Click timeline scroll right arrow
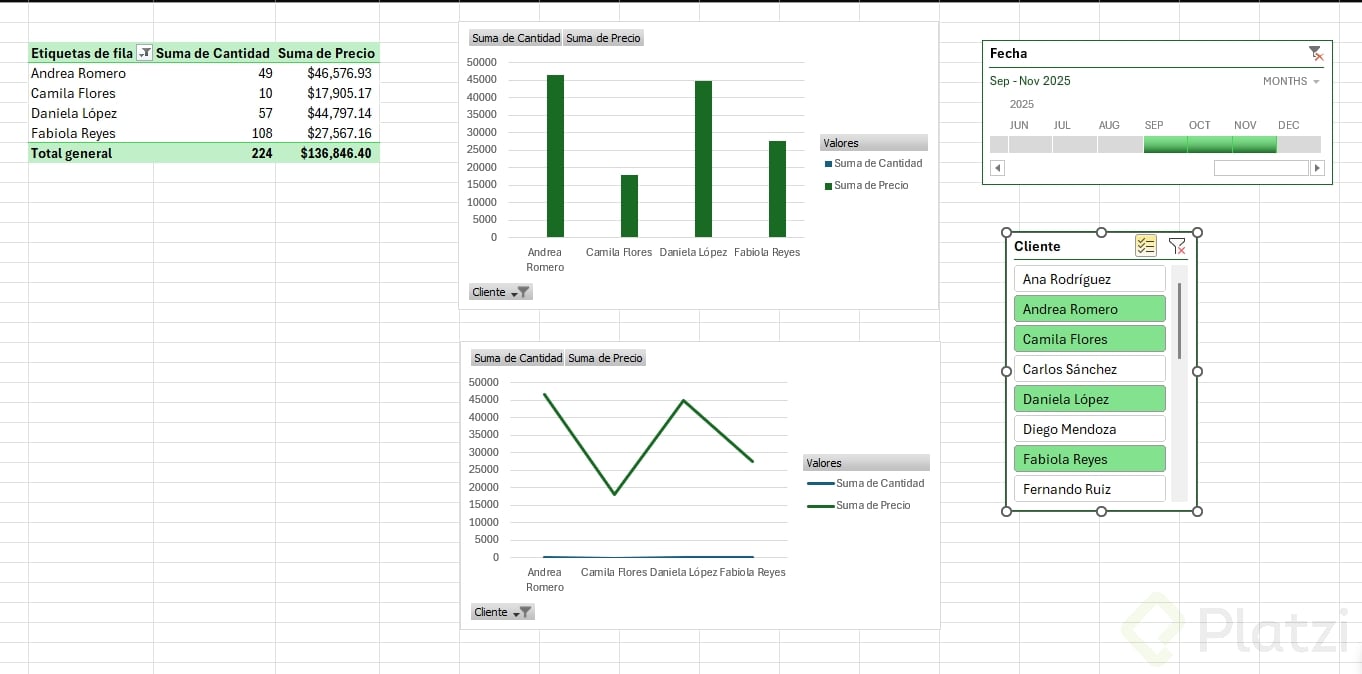The width and height of the screenshot is (1362, 674). [1317, 168]
